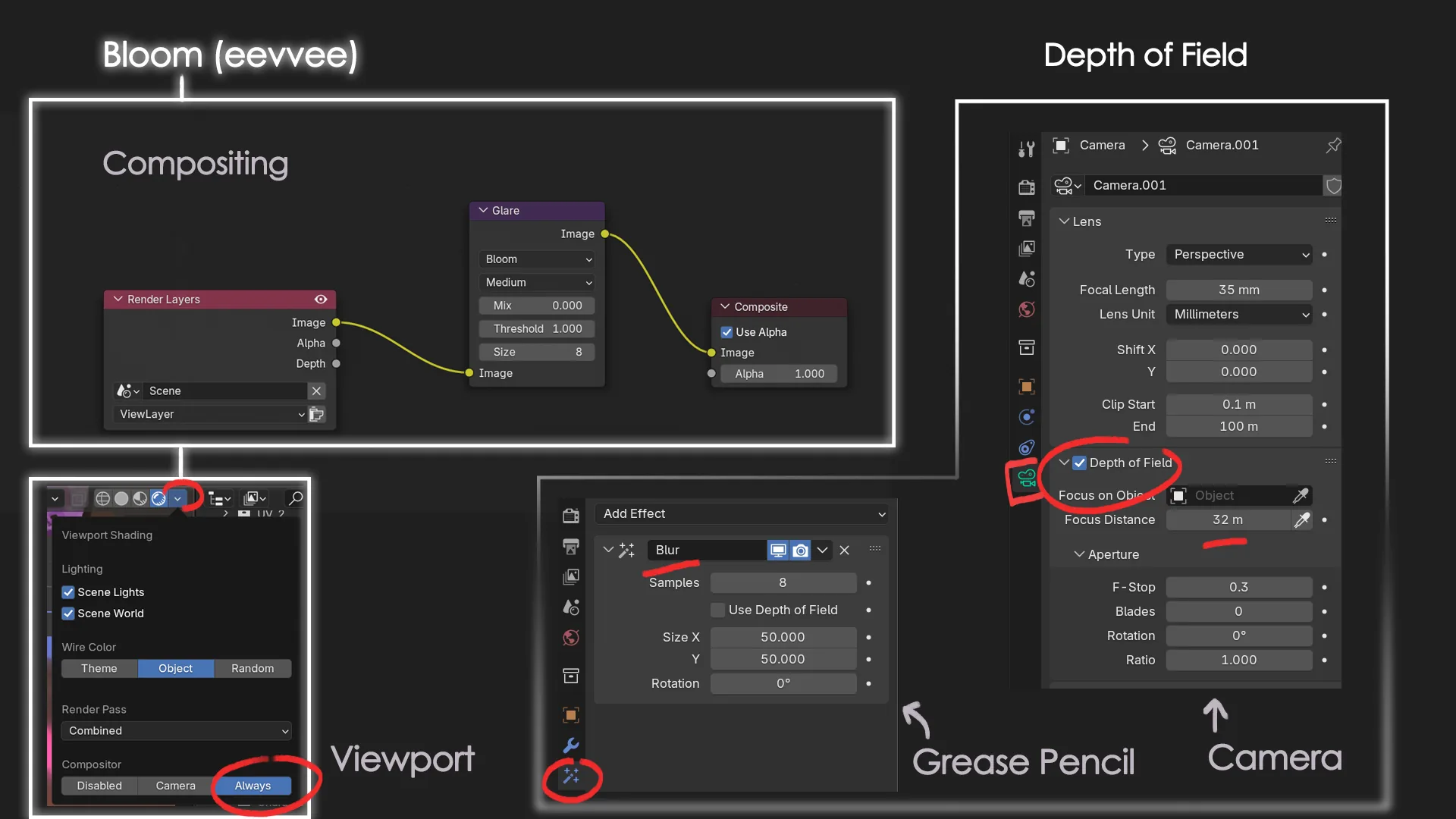Click the Focal Length 35 mm field

tap(1239, 290)
